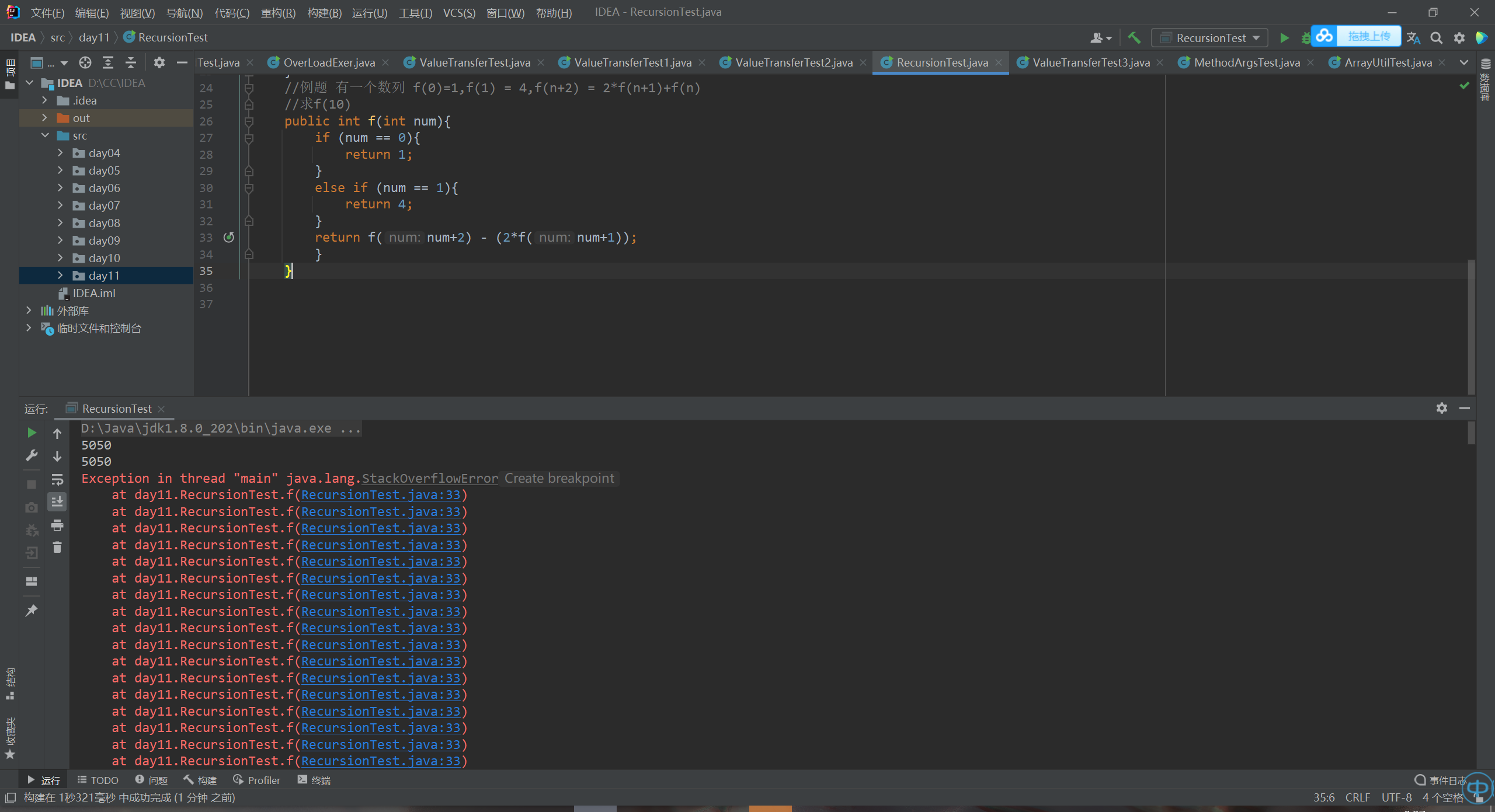Switch to the ValueTransferTest2.java tab
The width and height of the screenshot is (1495, 812).
[x=793, y=62]
